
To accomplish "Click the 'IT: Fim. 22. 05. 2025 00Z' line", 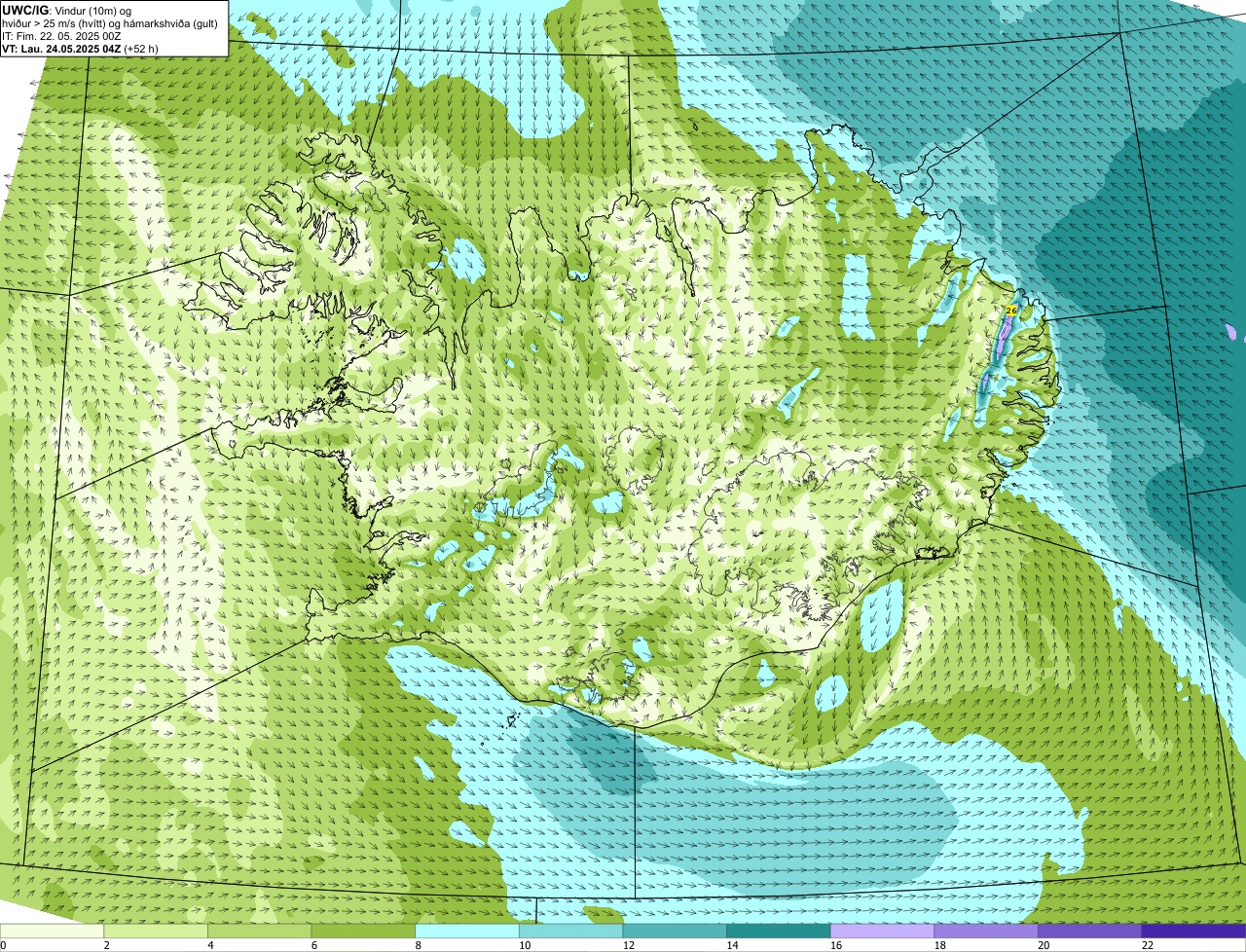I will pos(61,36).
